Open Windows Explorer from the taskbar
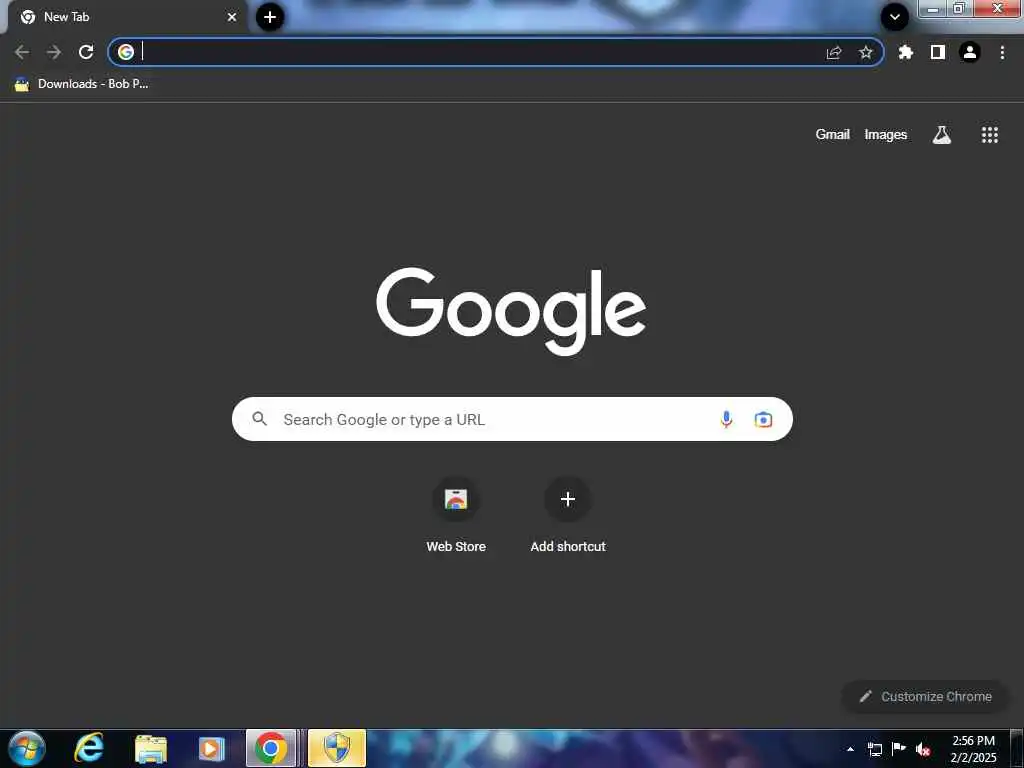The width and height of the screenshot is (1024, 768). pos(151,748)
